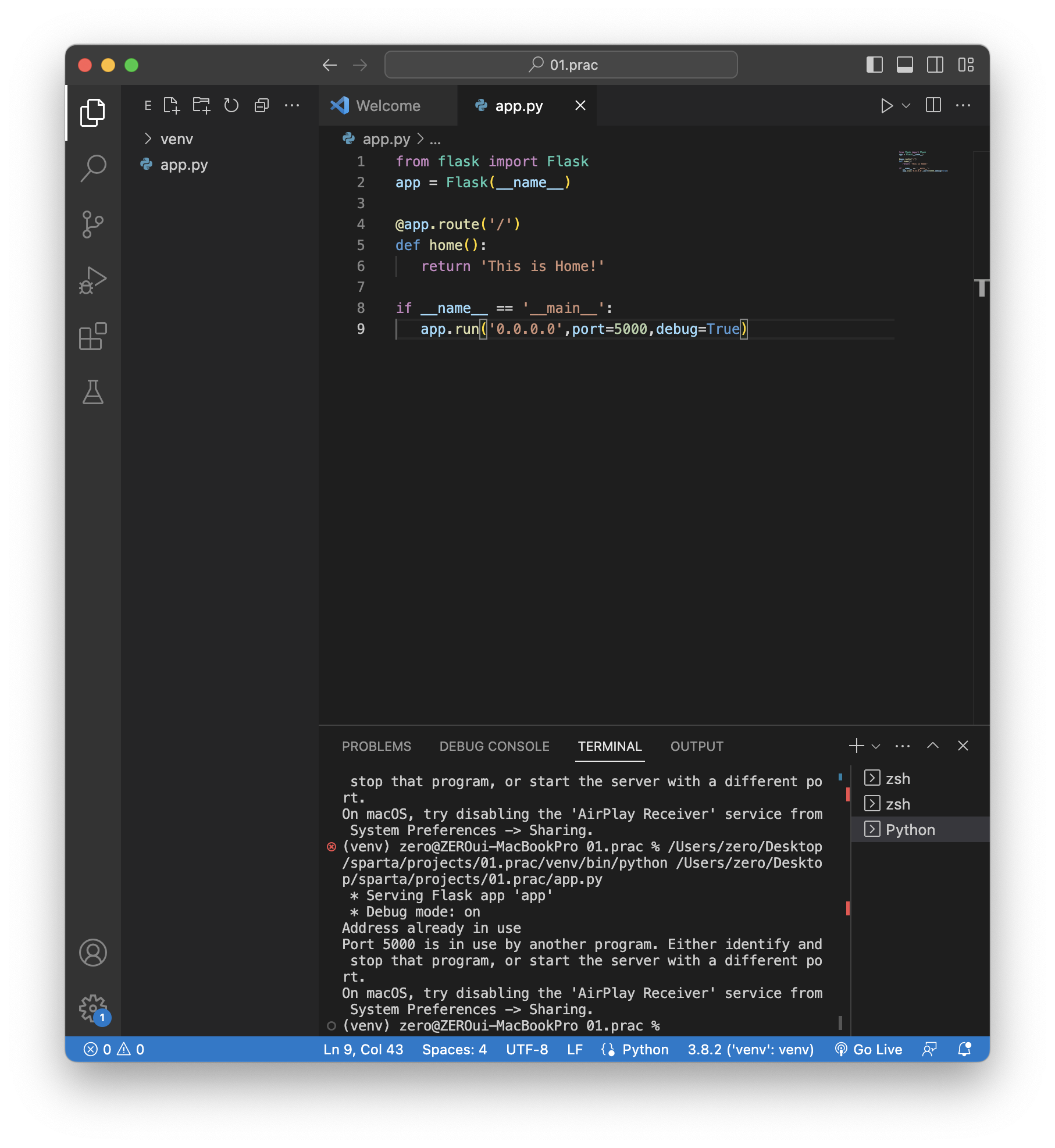Screen dimensions: 1055x1148
Task: Switch to the OUTPUT panel tab
Action: click(x=697, y=746)
